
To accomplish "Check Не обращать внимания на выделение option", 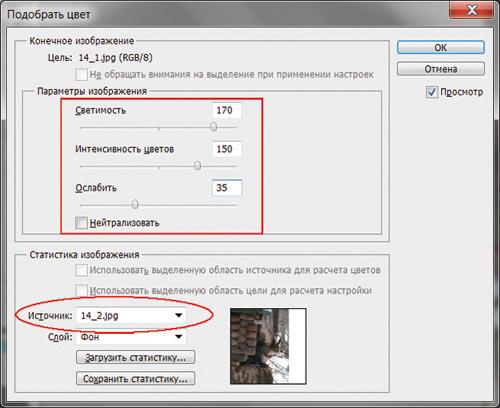I will click(x=81, y=74).
